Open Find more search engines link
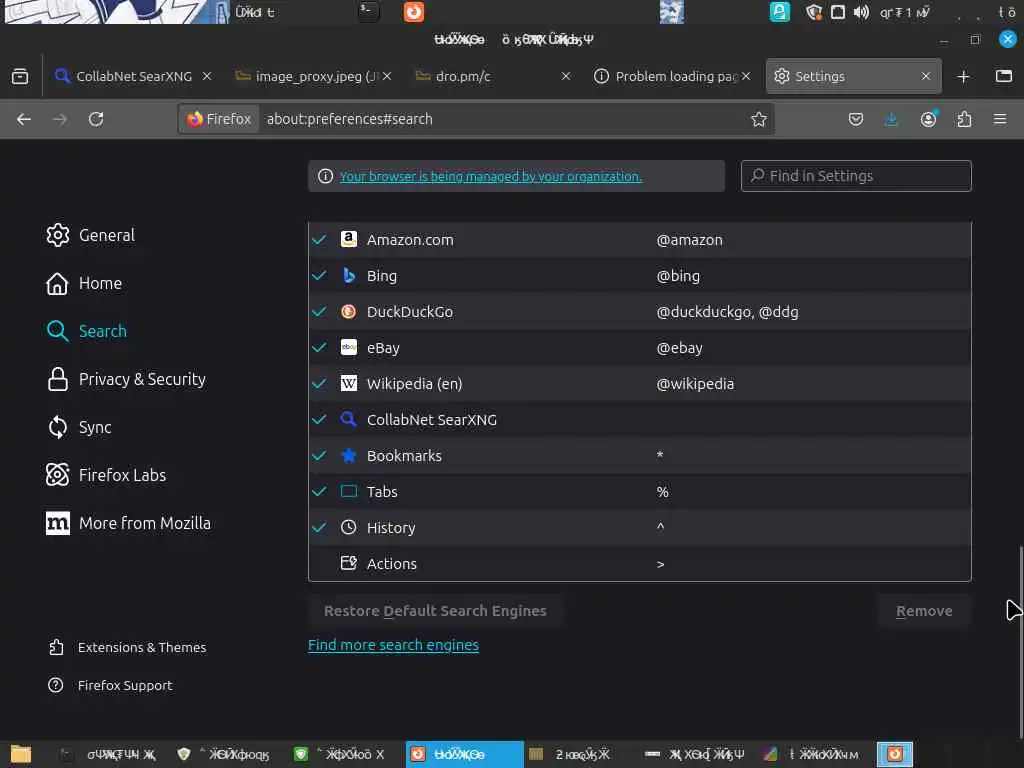 [x=393, y=645]
